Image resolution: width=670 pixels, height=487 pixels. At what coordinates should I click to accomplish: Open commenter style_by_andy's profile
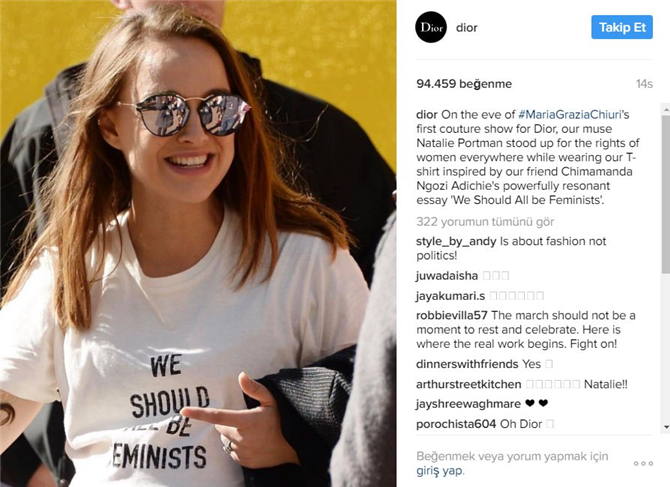pyautogui.click(x=456, y=241)
